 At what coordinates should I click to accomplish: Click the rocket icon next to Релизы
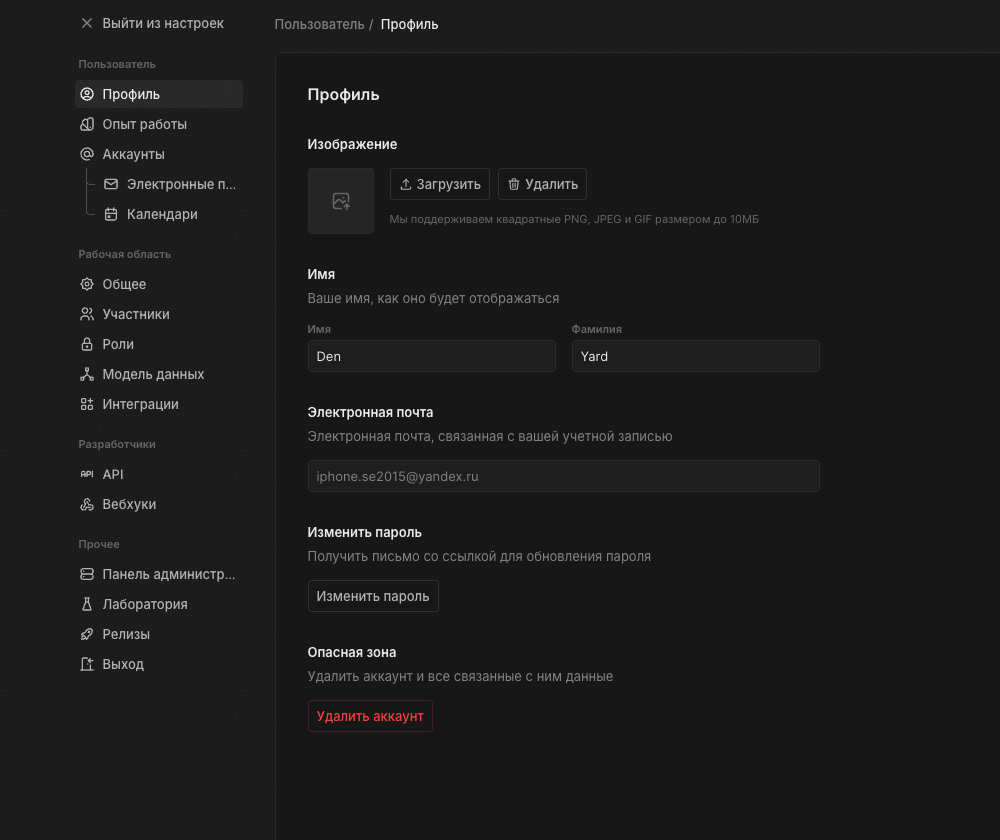(87, 634)
